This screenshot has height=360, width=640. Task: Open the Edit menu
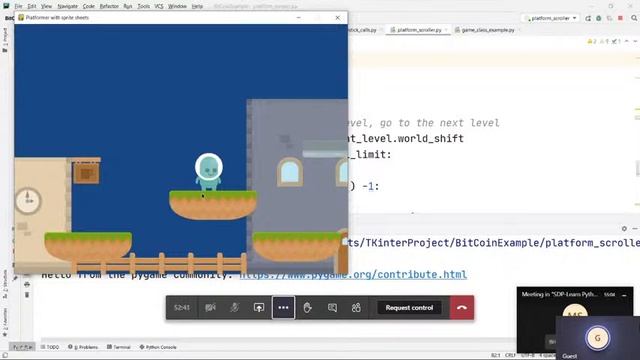point(32,6)
